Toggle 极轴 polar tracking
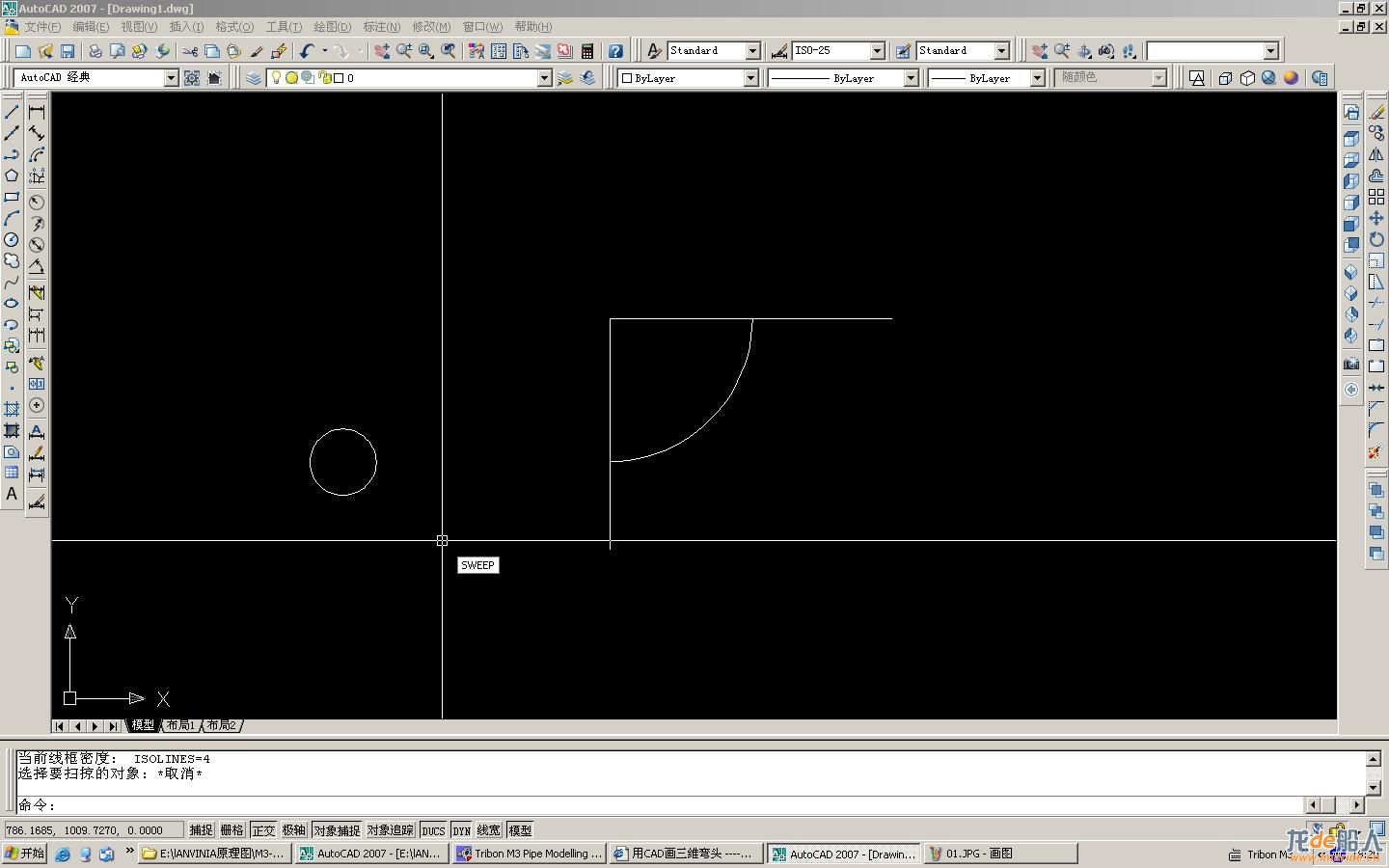 (x=294, y=830)
